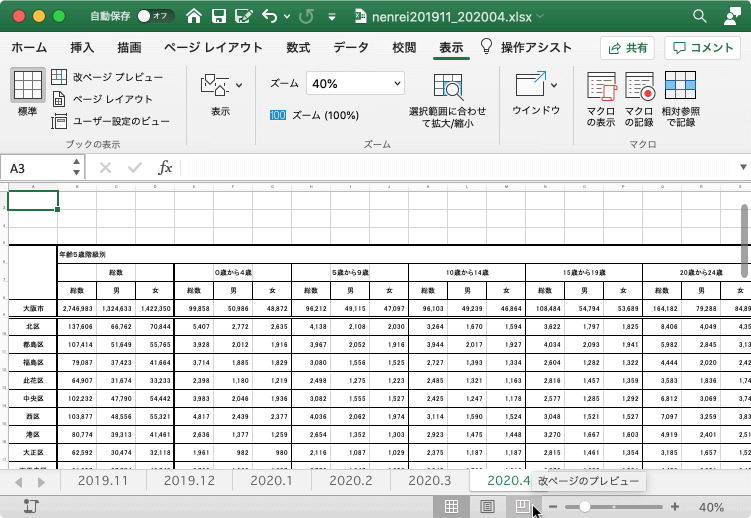Open the ホーム ribbon tab
The image size is (751, 518).
tap(29, 47)
